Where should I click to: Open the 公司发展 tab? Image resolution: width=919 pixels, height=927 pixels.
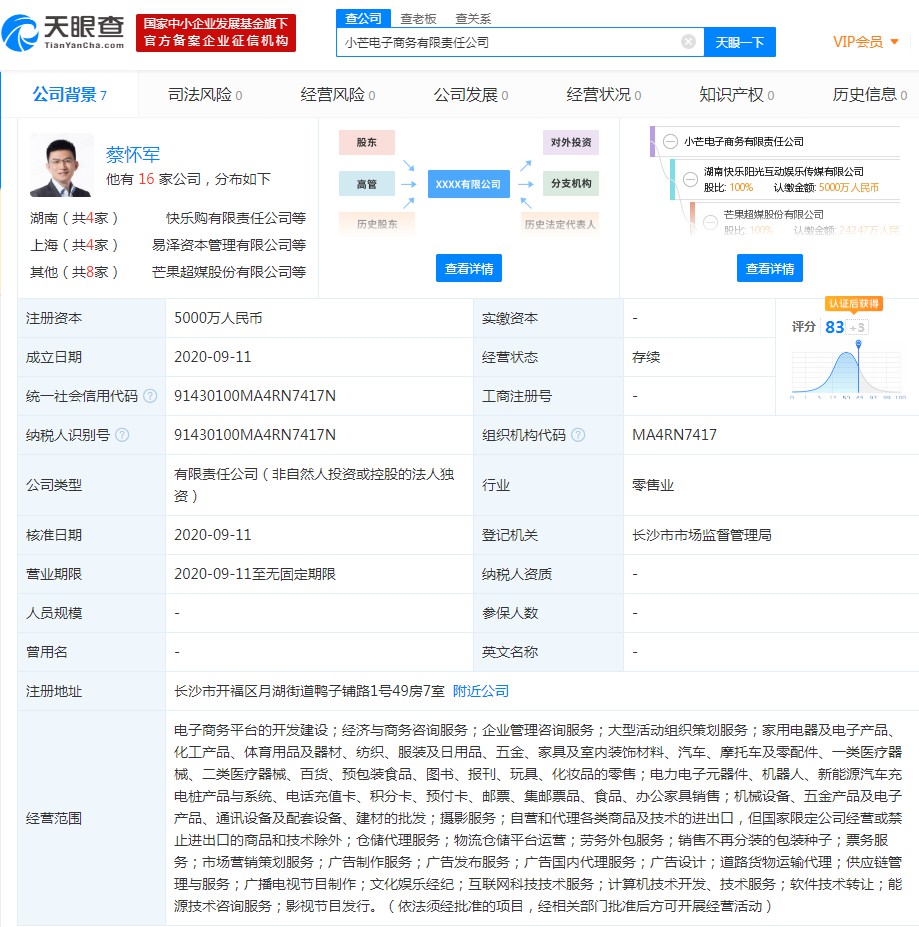(x=471, y=95)
